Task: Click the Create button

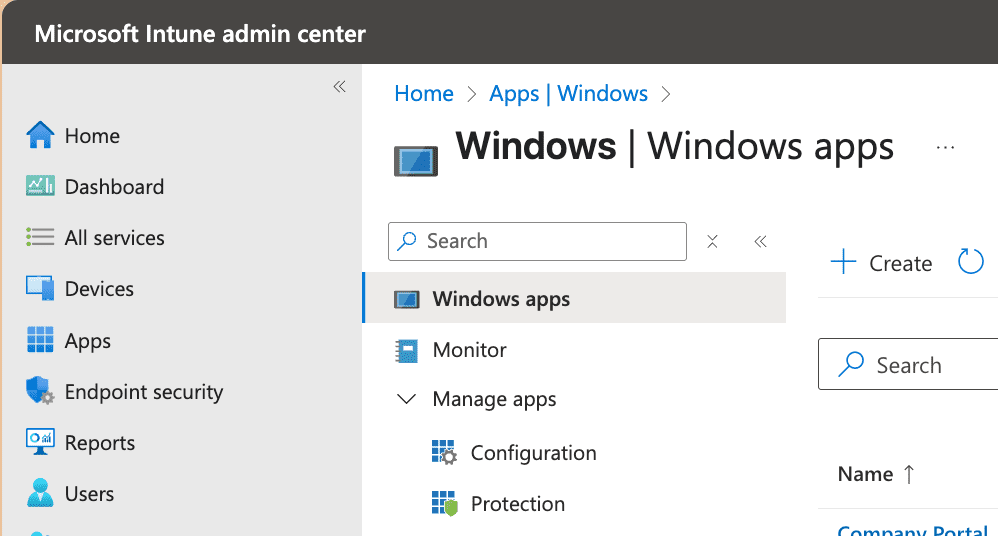Action: point(882,263)
